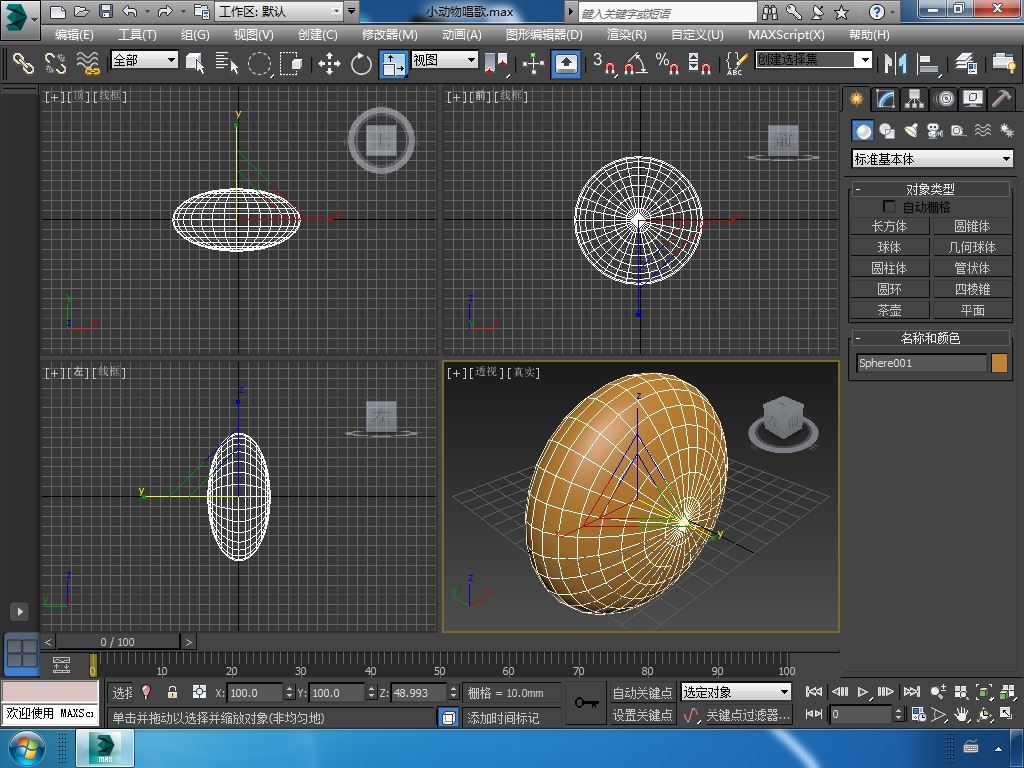Open the Modify panel tab

pyautogui.click(x=885, y=99)
